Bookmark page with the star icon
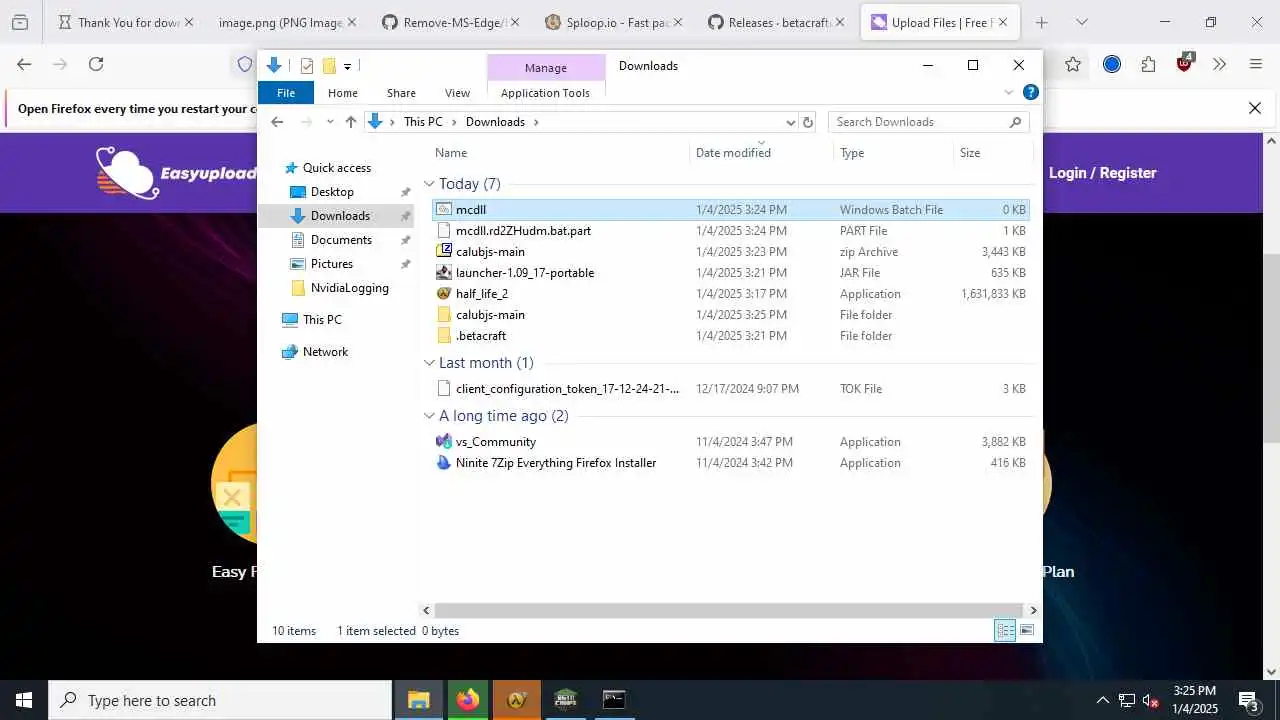Viewport: 1280px width, 720px height. (1073, 64)
